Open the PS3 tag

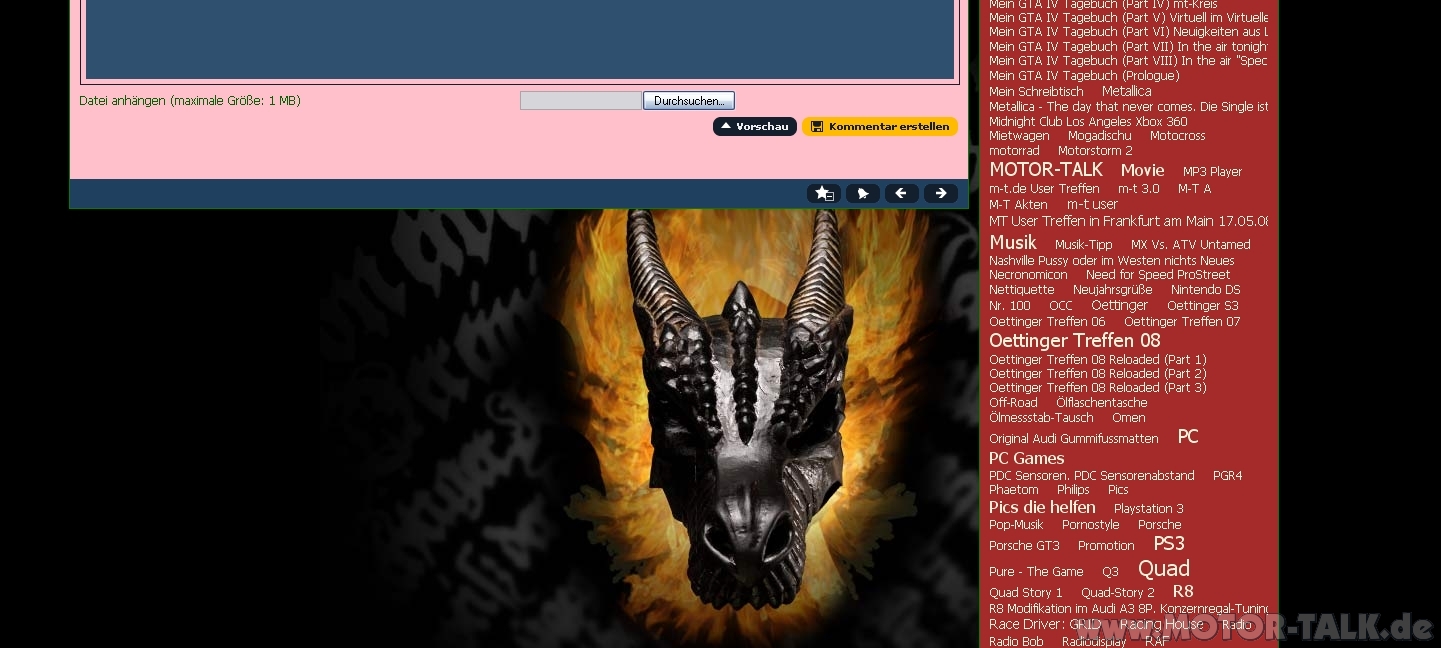pos(1169,544)
